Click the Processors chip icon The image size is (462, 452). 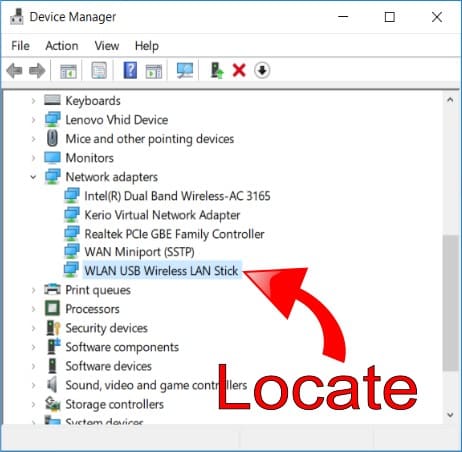coord(52,308)
